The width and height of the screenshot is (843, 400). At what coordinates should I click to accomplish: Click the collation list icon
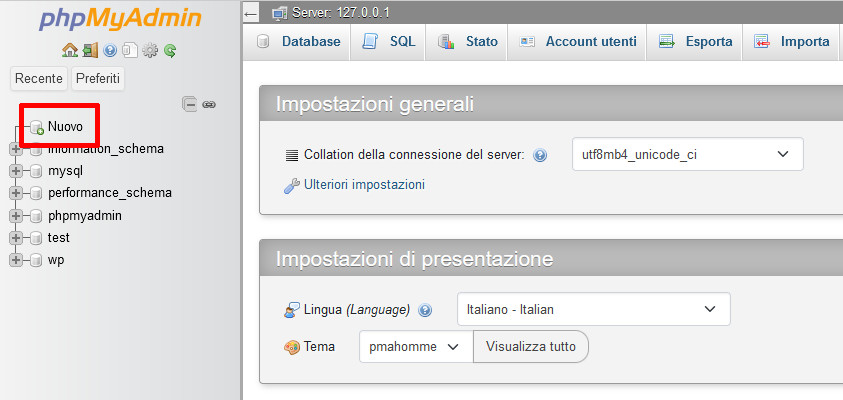tap(291, 155)
